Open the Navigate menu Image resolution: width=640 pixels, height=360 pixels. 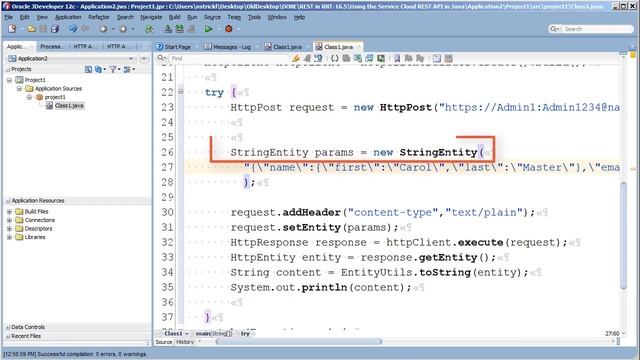[x=151, y=17]
